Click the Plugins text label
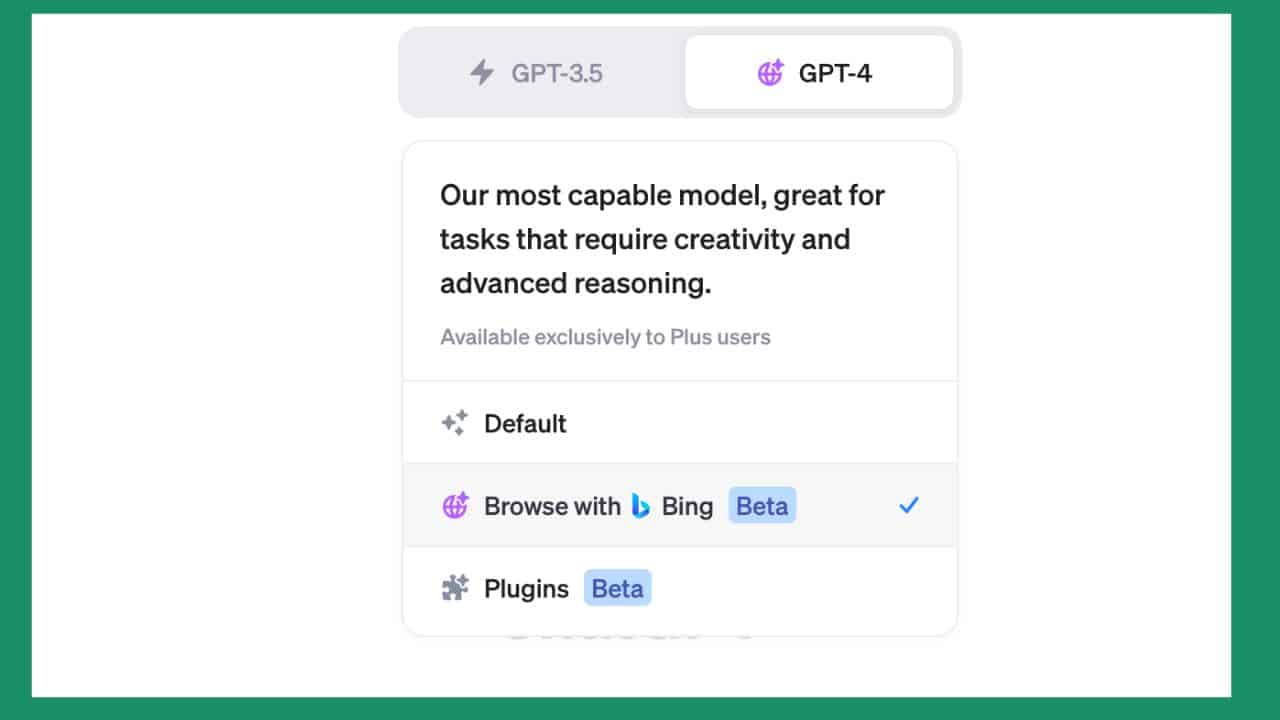Viewport: 1280px width, 720px height. [x=526, y=588]
